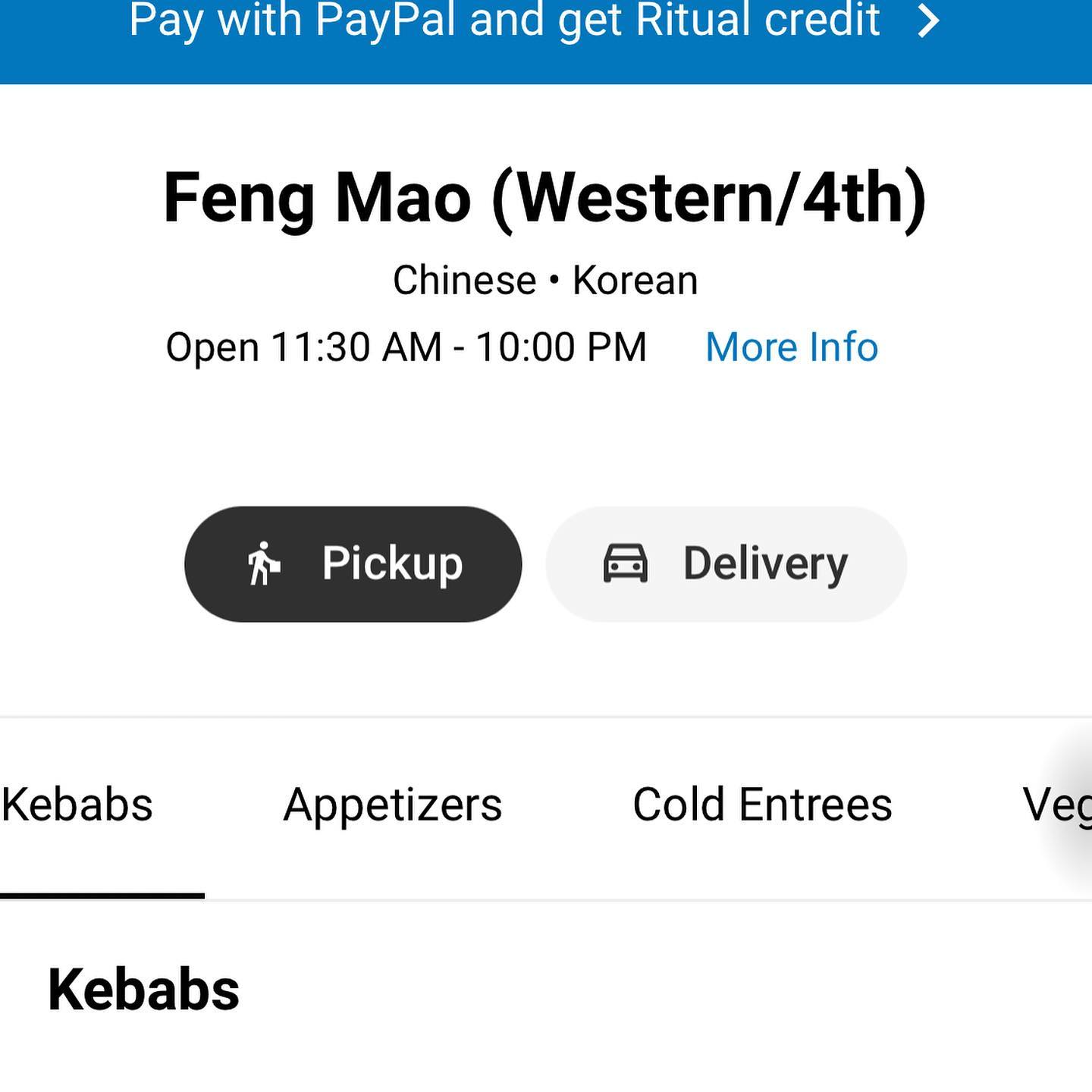Select the Pickup option
The image size is (1092, 1092).
tap(353, 564)
